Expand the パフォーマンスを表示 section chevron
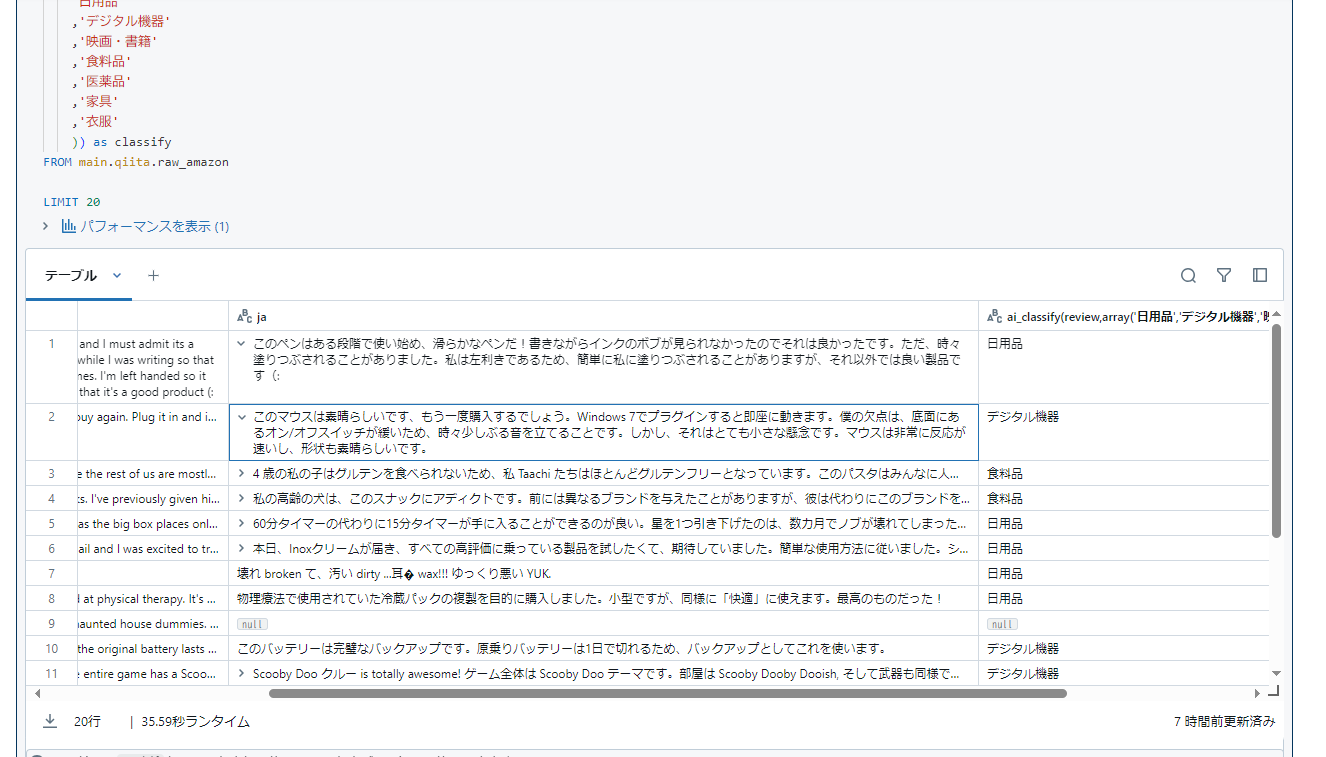The height and width of the screenshot is (757, 1326). [46, 226]
